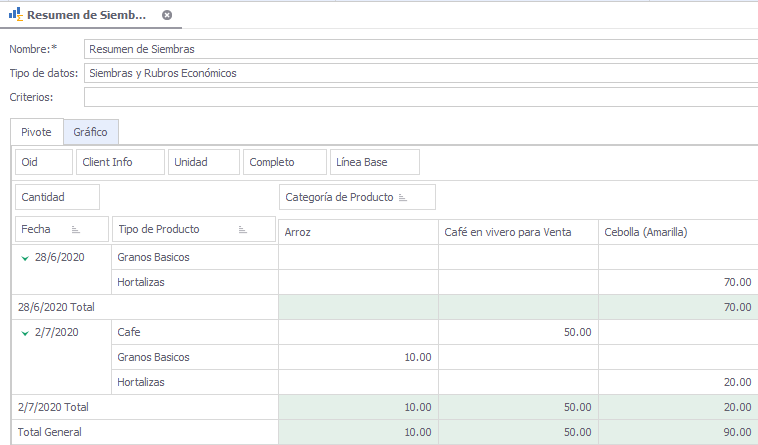Select the Línea Base field header
This screenshot has height=445, width=758.
tap(374, 162)
